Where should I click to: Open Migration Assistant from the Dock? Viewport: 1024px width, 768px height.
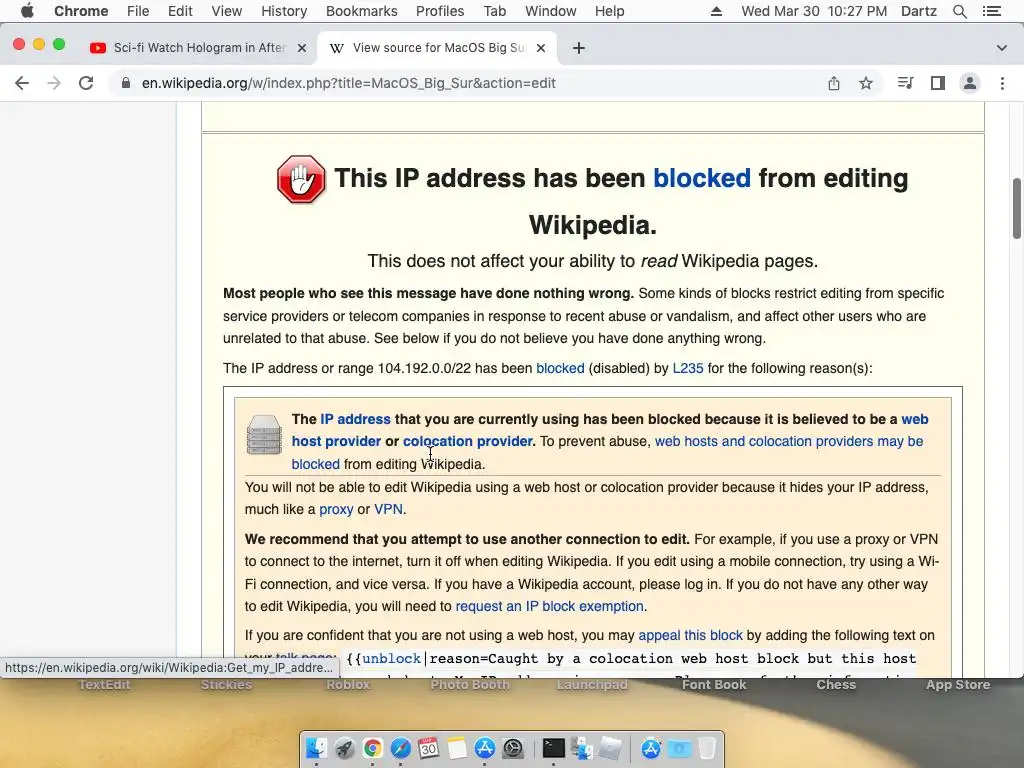(581, 748)
